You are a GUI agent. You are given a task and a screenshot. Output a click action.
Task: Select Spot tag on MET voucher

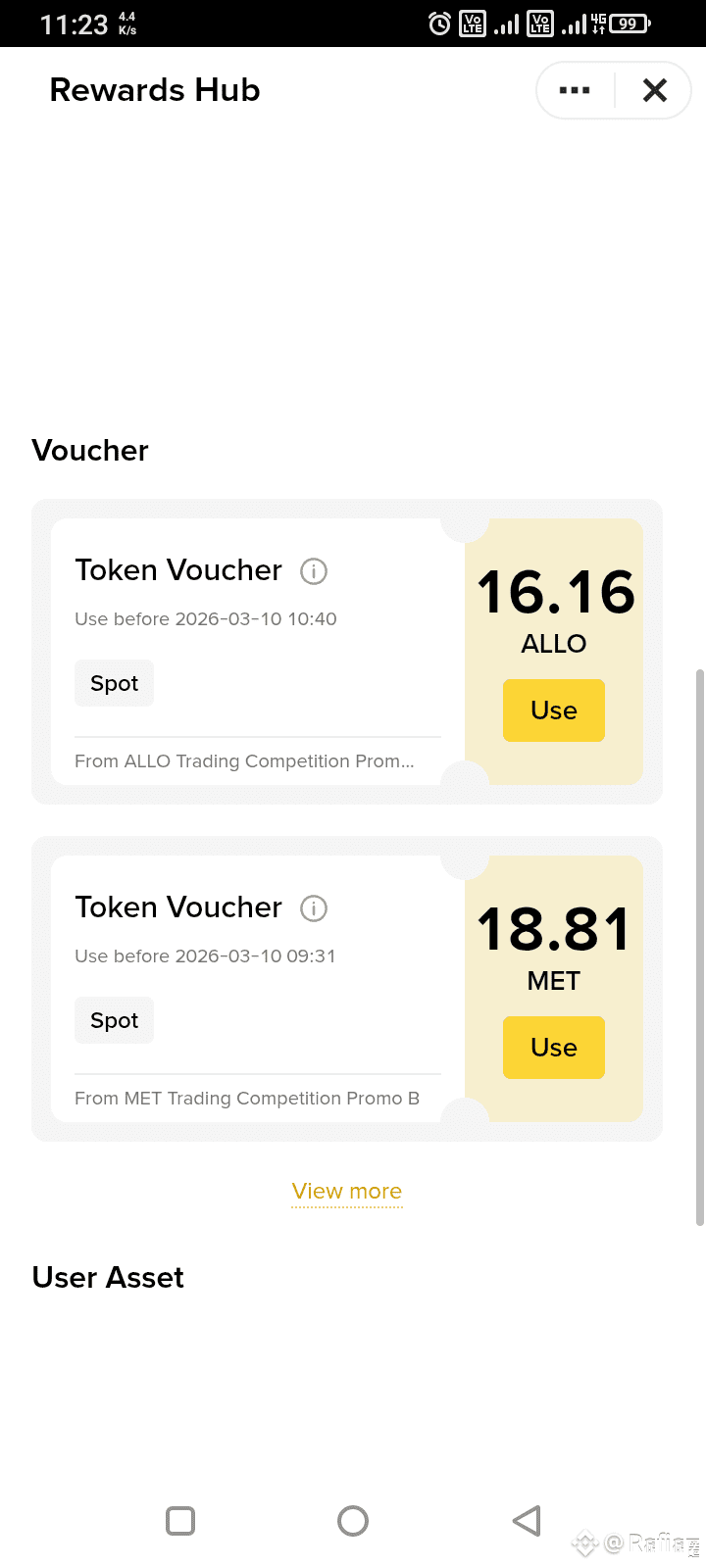114,1020
